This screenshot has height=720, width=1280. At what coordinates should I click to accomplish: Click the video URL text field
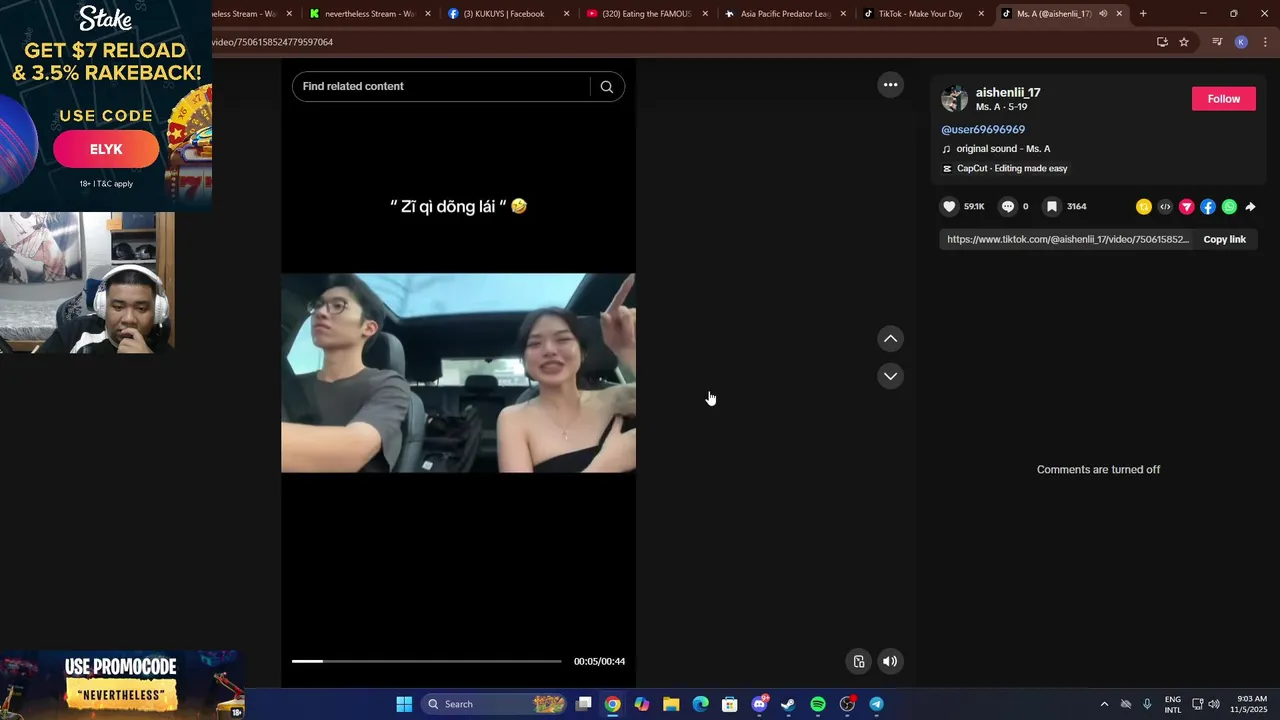1068,240
